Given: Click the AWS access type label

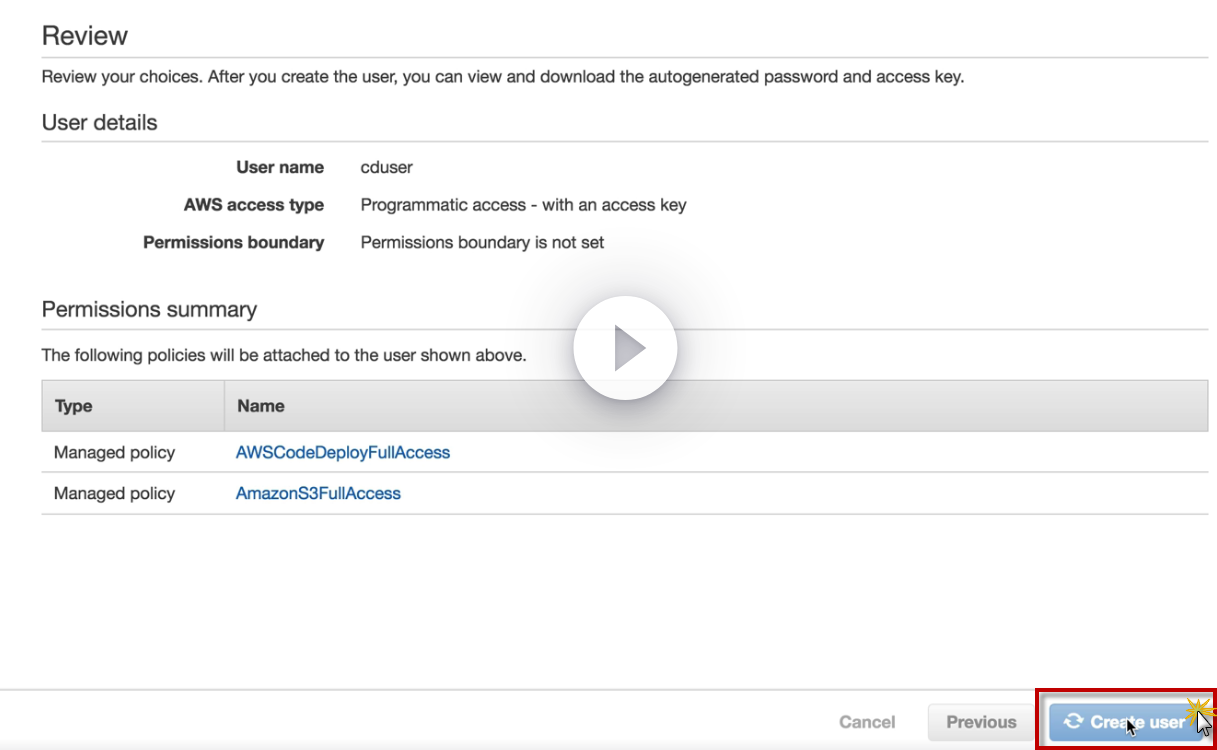Looking at the screenshot, I should point(254,205).
